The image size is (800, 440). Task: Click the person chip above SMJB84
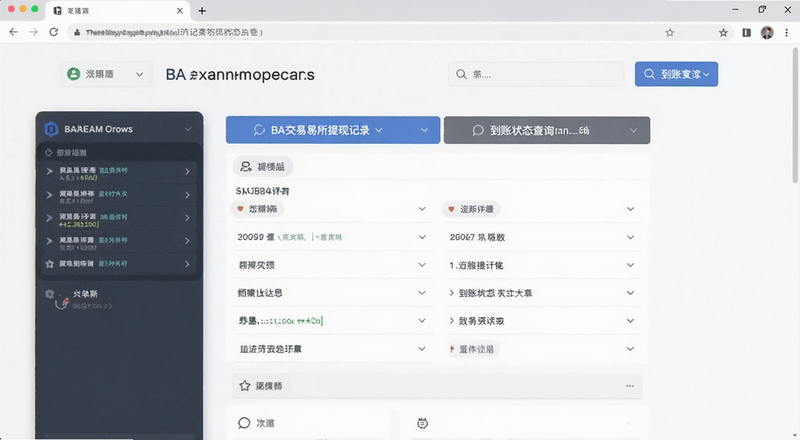[x=263, y=166]
